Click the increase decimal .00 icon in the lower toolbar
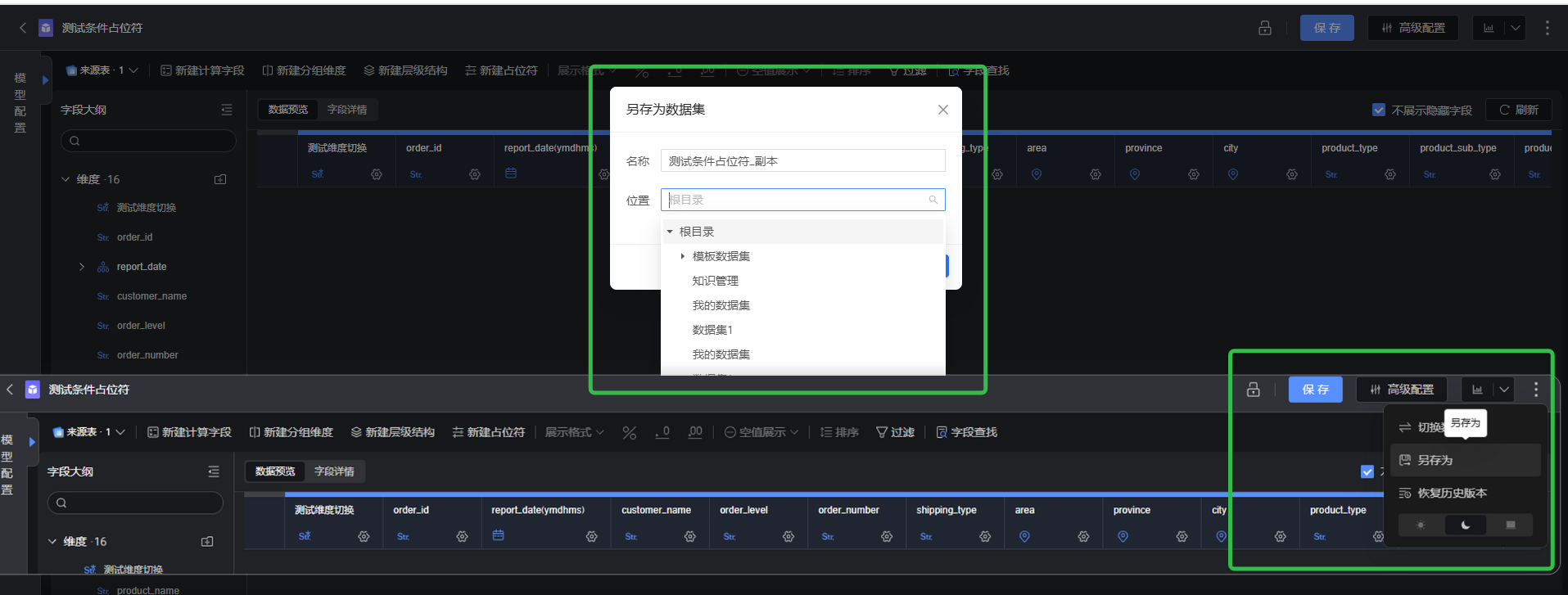Viewport: 1568px width, 595px height. pos(695,432)
